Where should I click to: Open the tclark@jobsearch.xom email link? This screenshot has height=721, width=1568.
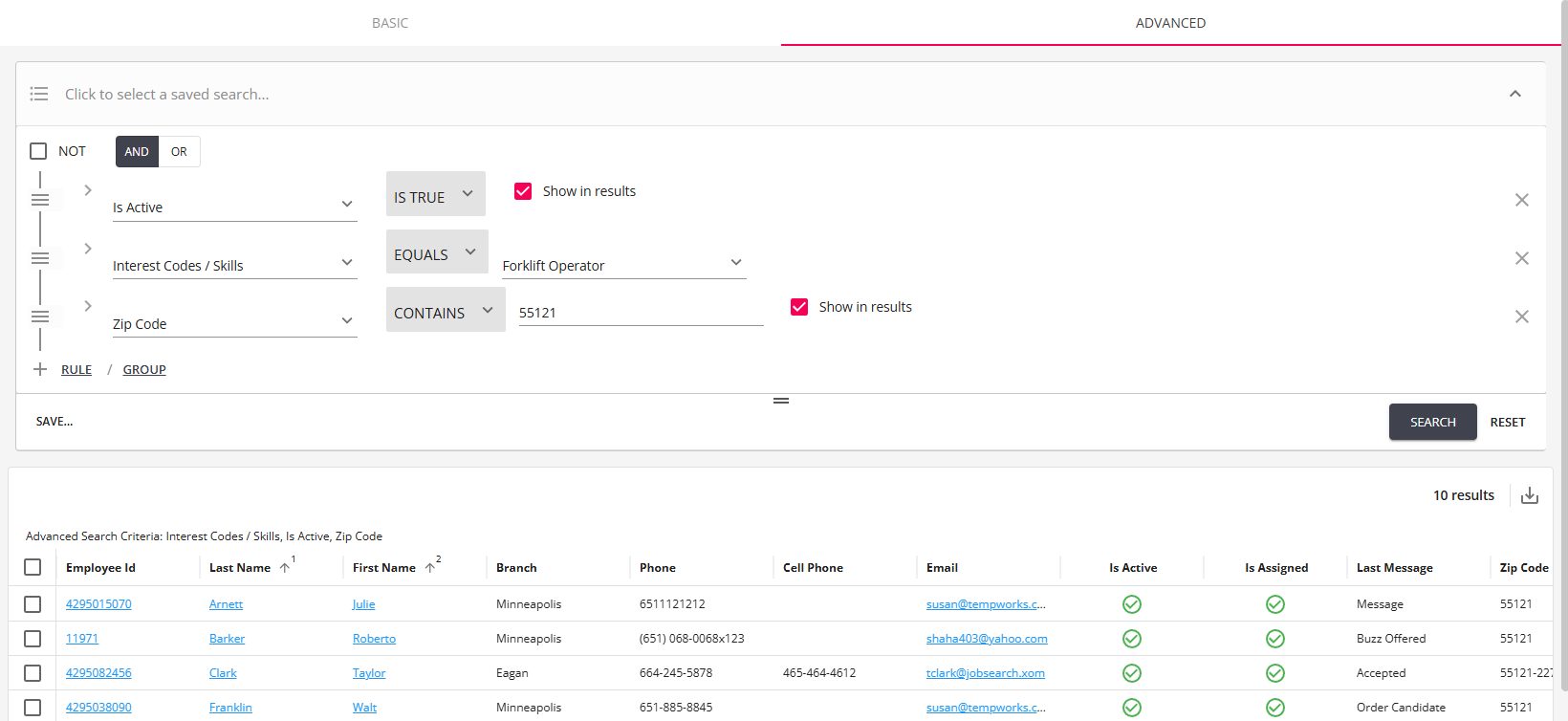tap(986, 673)
